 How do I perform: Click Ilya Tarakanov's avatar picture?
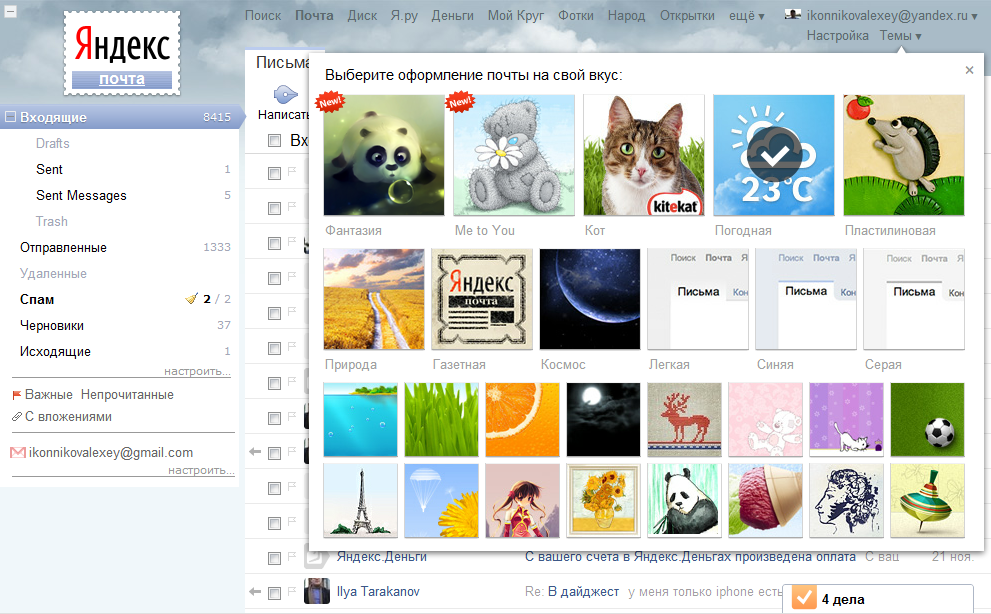click(317, 591)
